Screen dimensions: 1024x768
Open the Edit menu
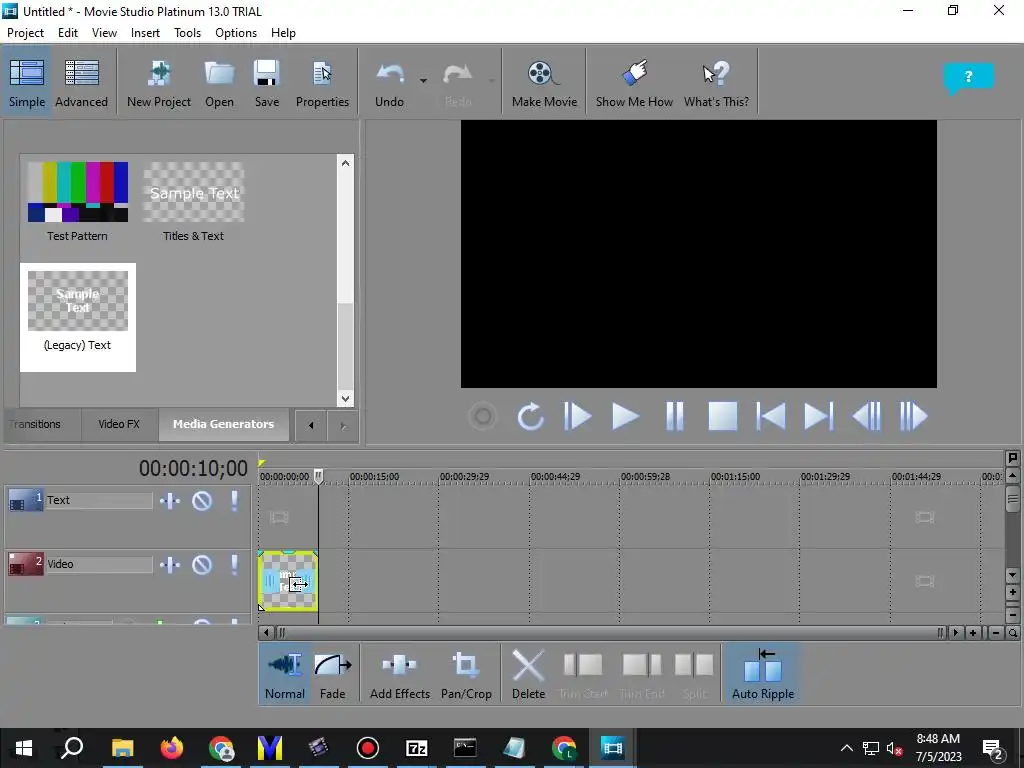[67, 33]
